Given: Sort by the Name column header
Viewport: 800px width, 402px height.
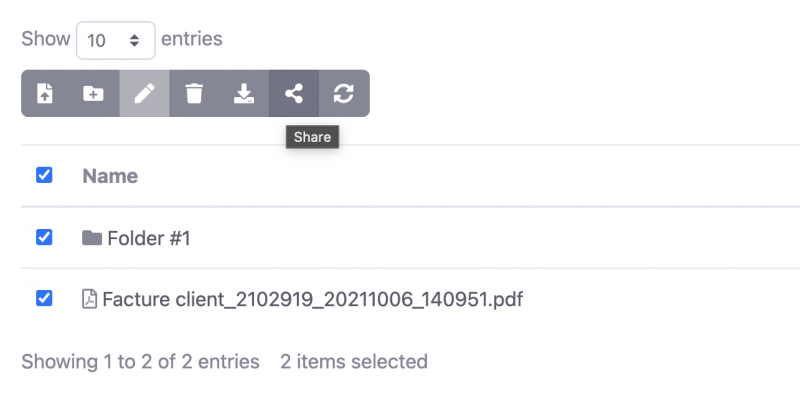Looking at the screenshot, I should coord(110,176).
